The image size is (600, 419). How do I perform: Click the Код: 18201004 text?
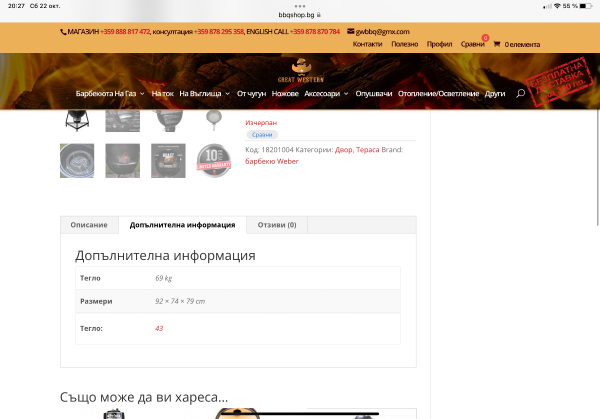pos(269,150)
